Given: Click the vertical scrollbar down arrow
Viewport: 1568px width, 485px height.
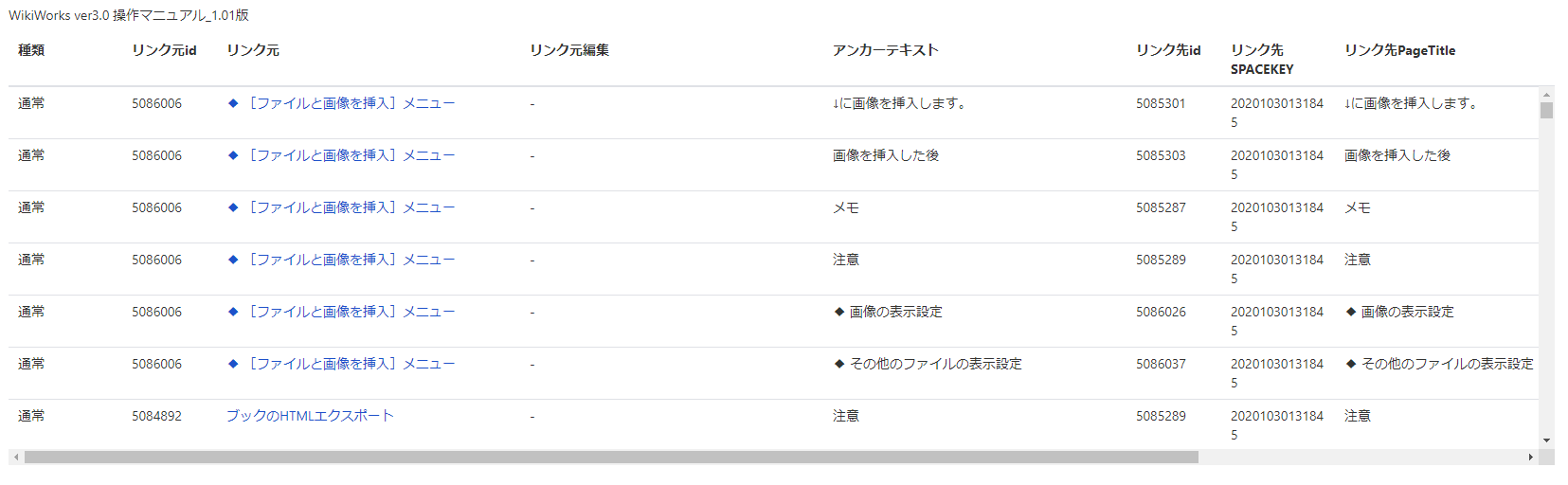Looking at the screenshot, I should pyautogui.click(x=1546, y=440).
